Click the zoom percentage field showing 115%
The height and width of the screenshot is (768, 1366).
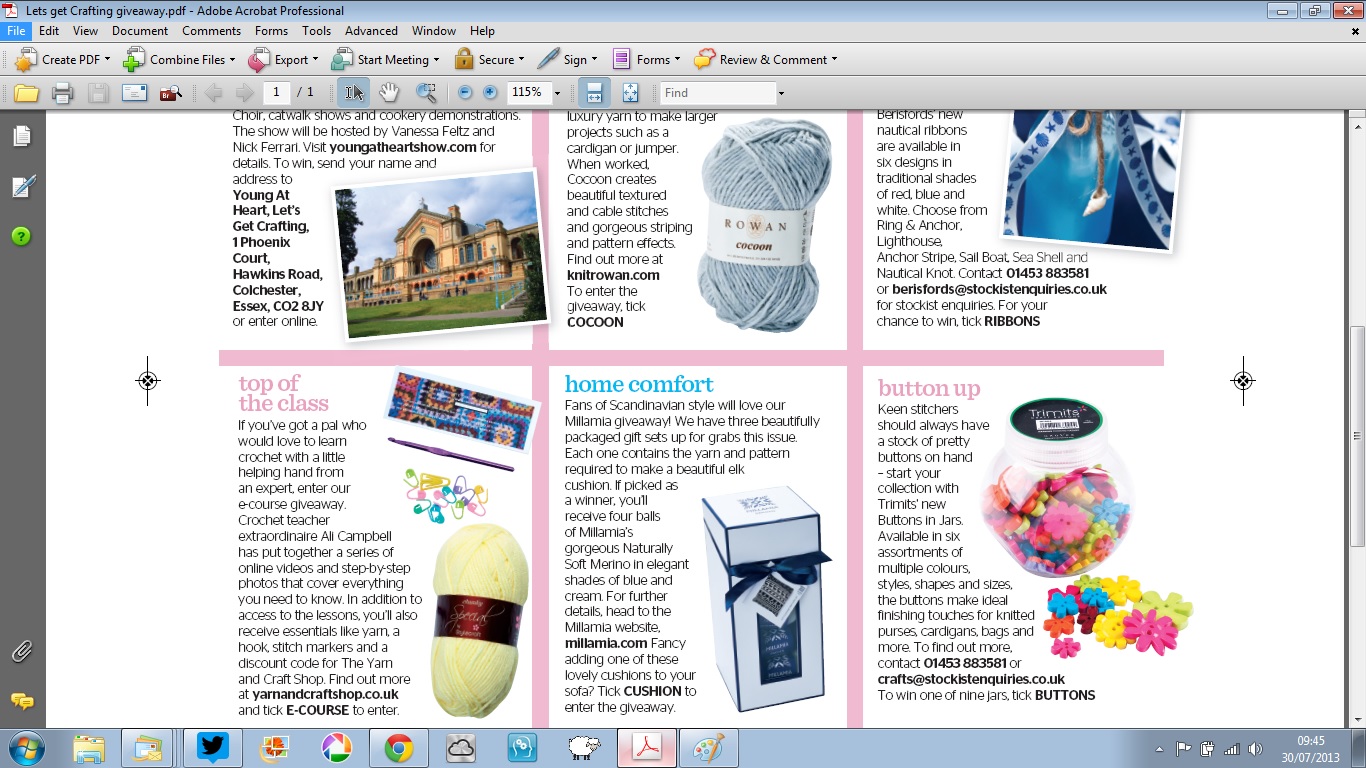coord(529,93)
